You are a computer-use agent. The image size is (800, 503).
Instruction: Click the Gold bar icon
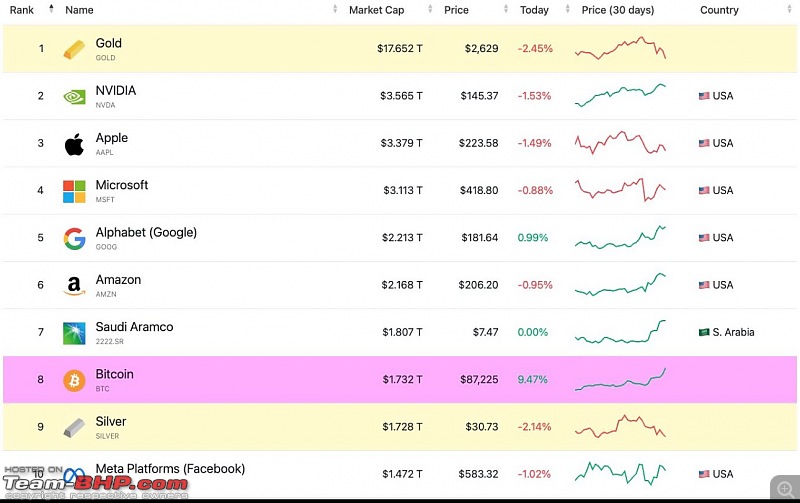click(x=74, y=49)
